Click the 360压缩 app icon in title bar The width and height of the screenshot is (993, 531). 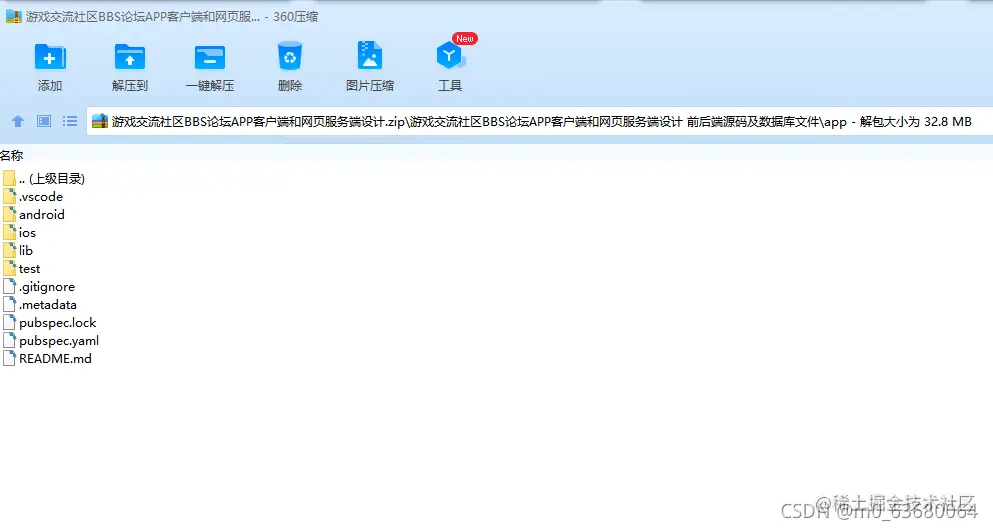[x=13, y=16]
